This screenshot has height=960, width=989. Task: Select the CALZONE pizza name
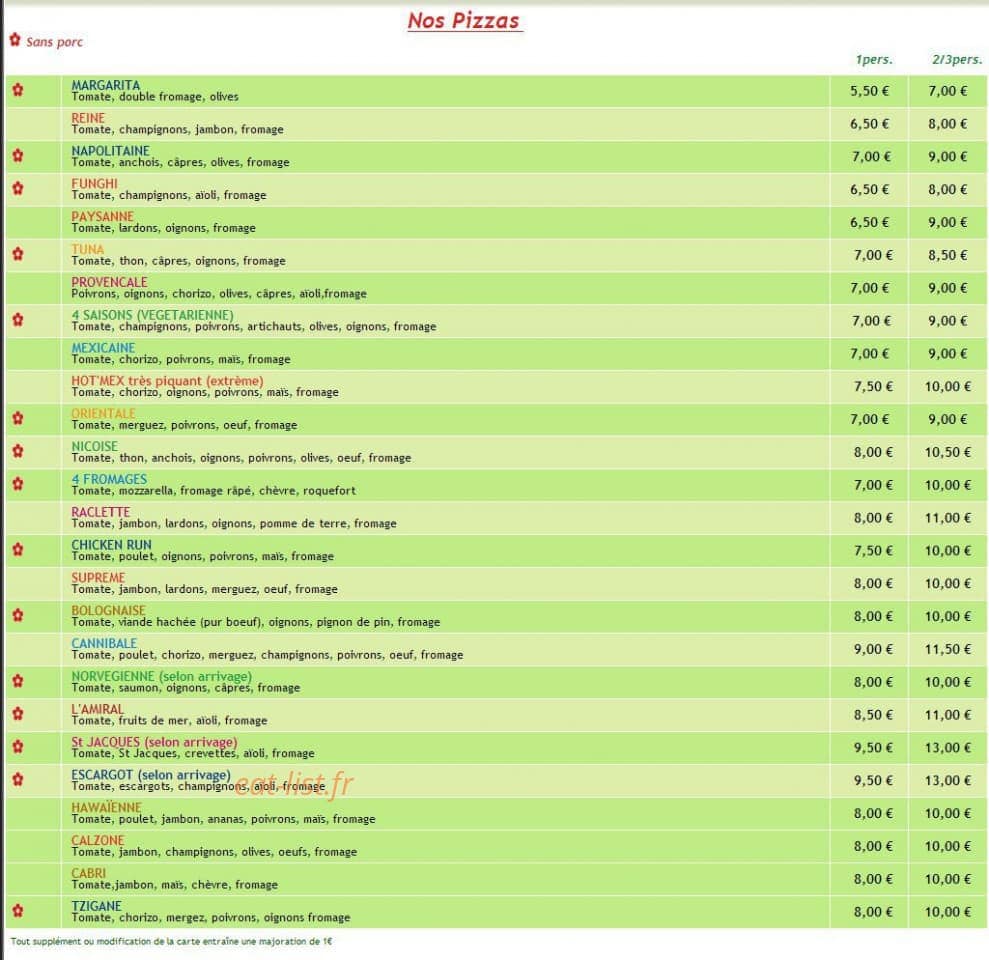98,840
